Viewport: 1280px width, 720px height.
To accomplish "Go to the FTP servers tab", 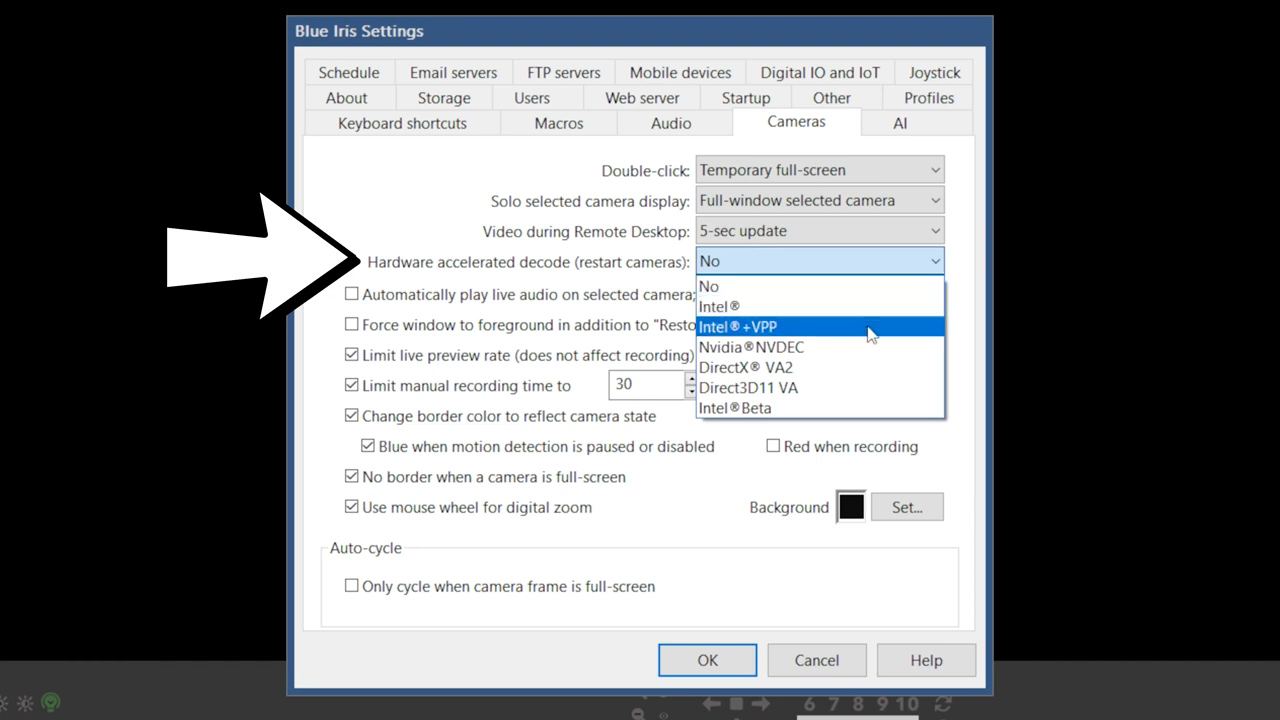I will coord(564,72).
